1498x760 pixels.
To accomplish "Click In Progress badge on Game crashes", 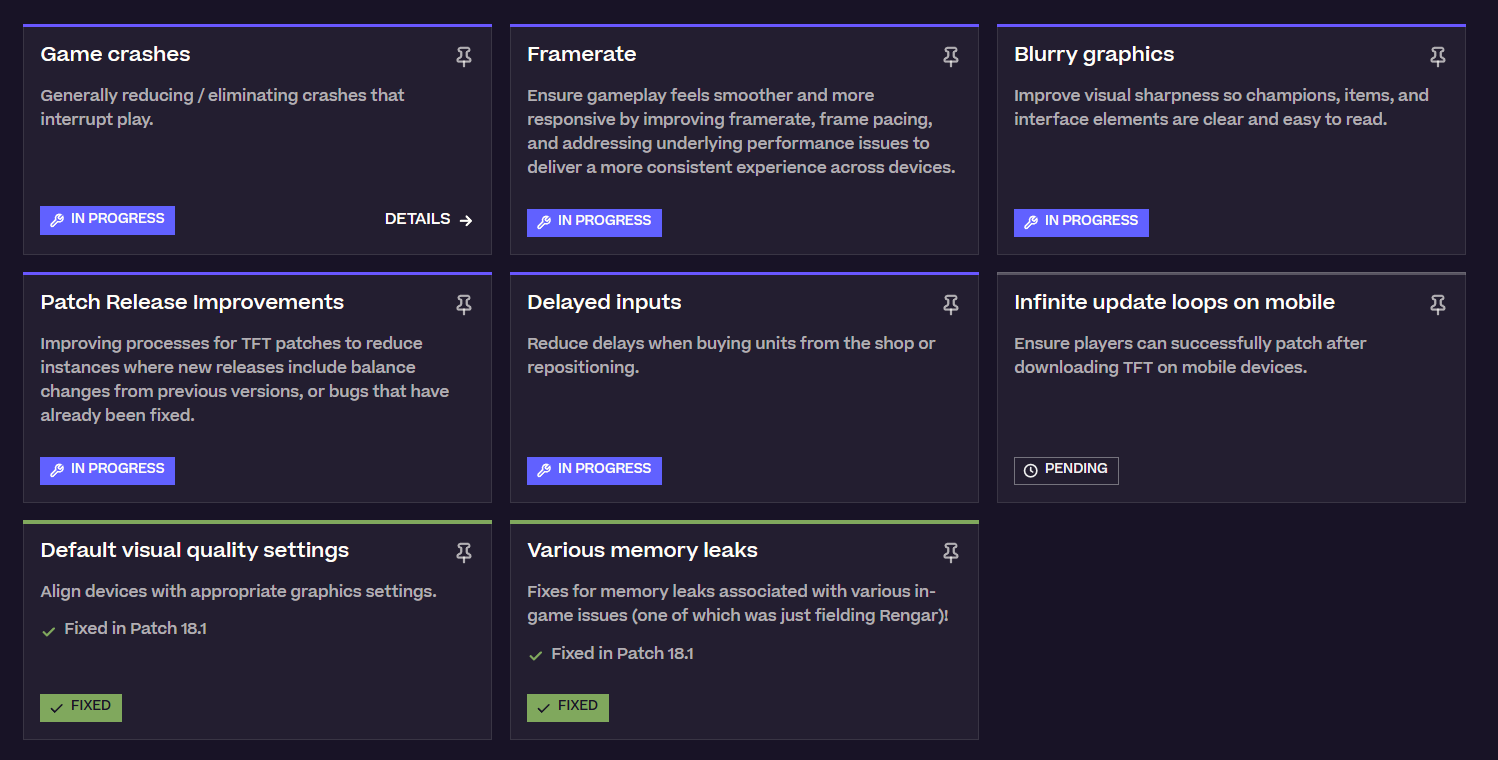I will point(107,220).
